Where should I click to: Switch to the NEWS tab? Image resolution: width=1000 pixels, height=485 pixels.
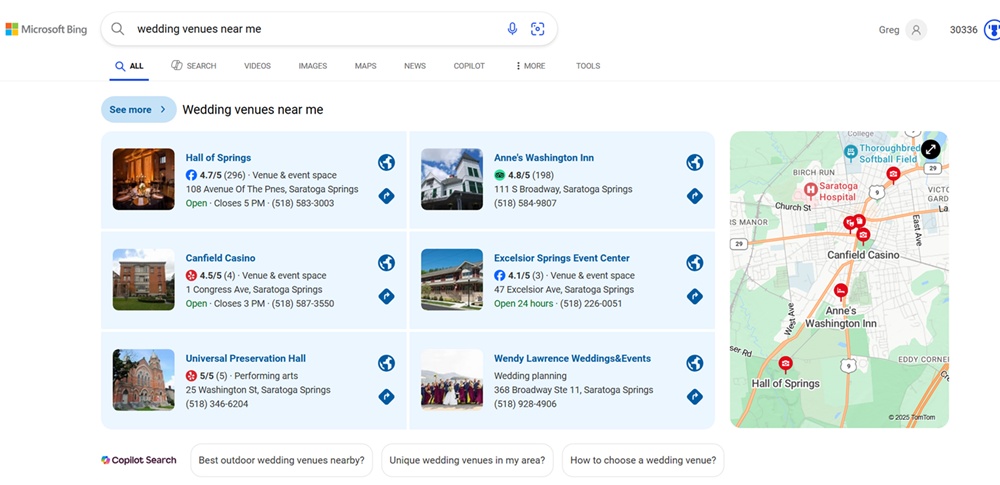415,66
